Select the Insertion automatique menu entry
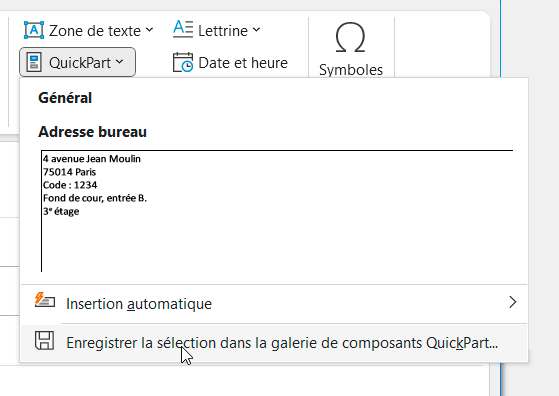Image resolution: width=559 pixels, height=396 pixels. point(274,304)
